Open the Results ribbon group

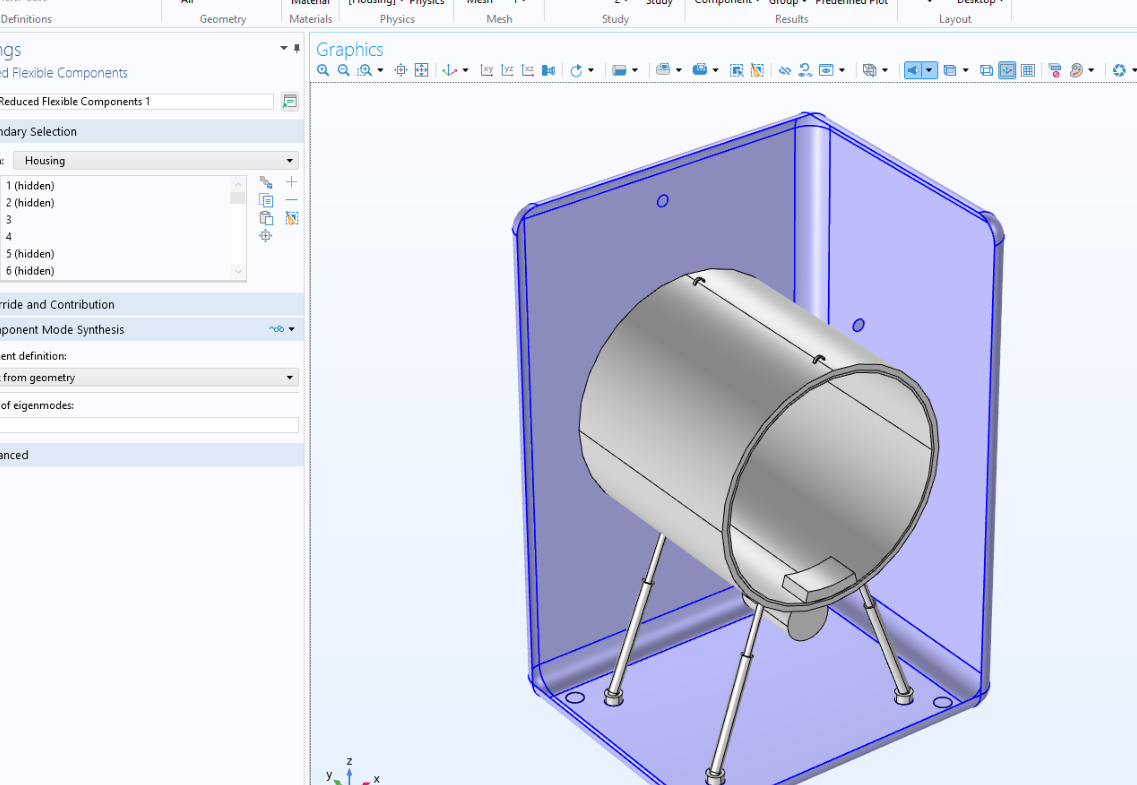coord(791,20)
